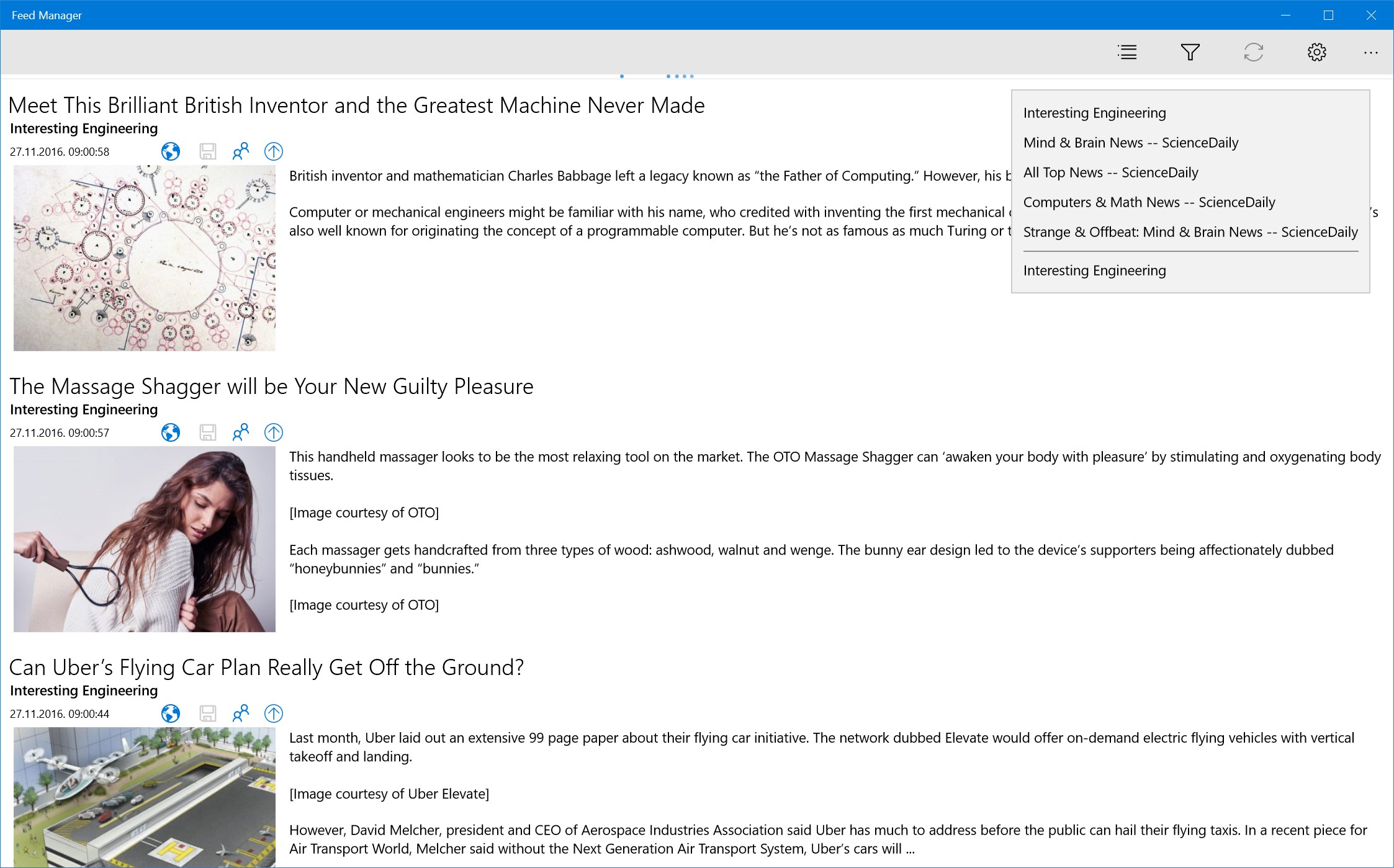This screenshot has height=868, width=1394.
Task: Open Uber flying car article globe icon
Action: pos(171,714)
